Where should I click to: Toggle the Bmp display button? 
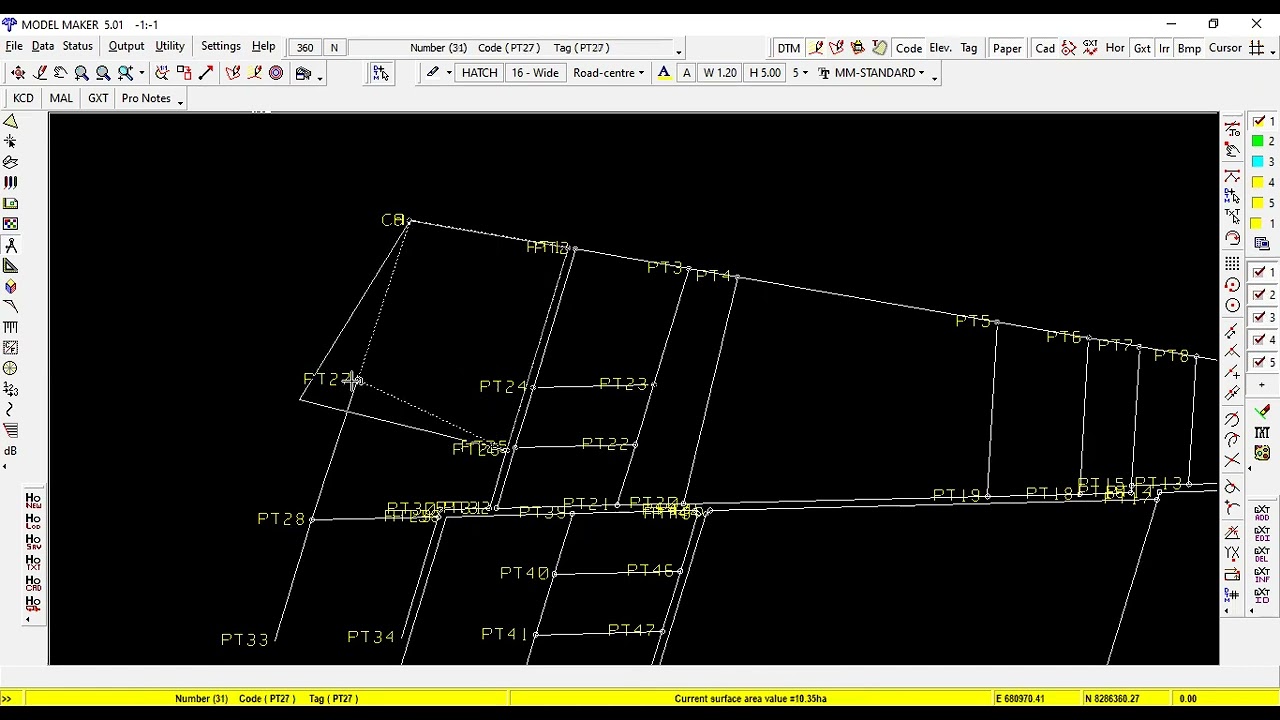[x=1189, y=48]
